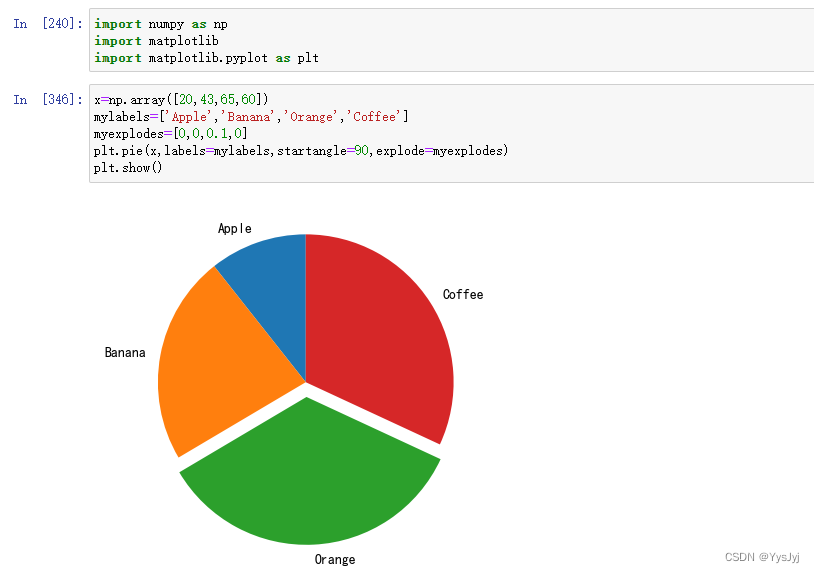Image resolution: width=814 pixels, height=573 pixels.
Task: Click the mylabels list definition line
Action: [x=251, y=117]
